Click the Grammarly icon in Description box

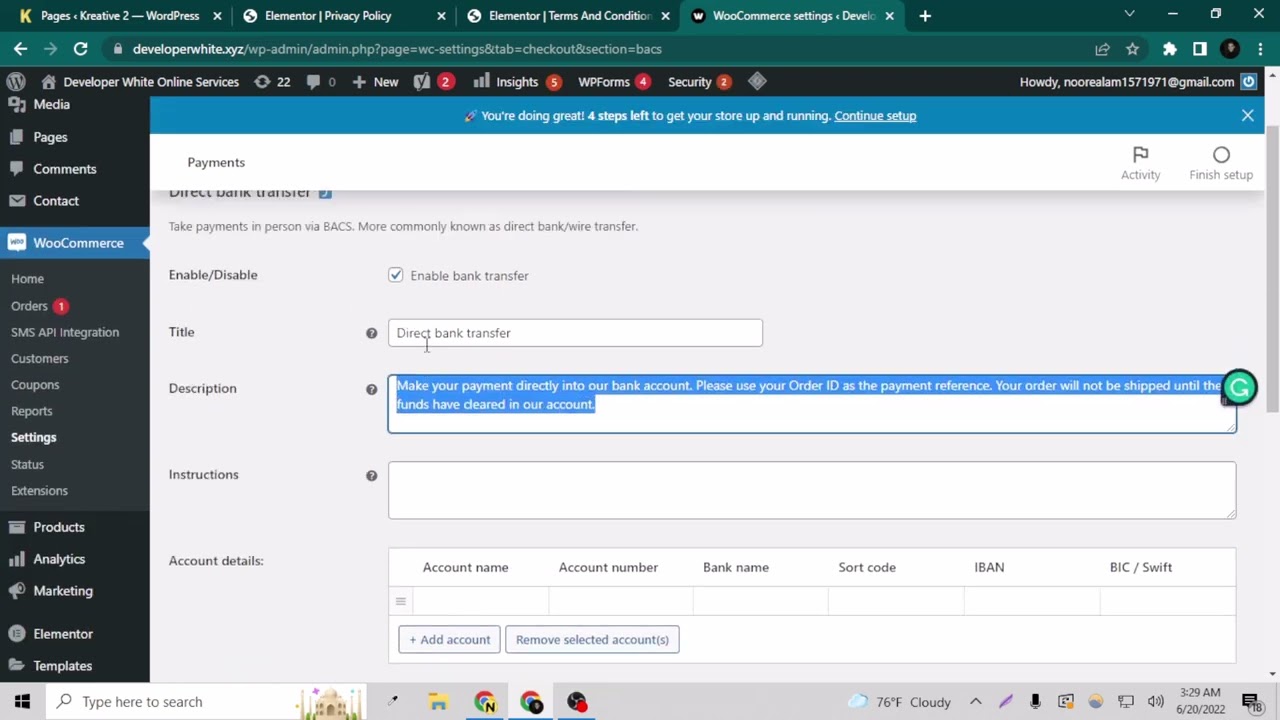[x=1239, y=388]
